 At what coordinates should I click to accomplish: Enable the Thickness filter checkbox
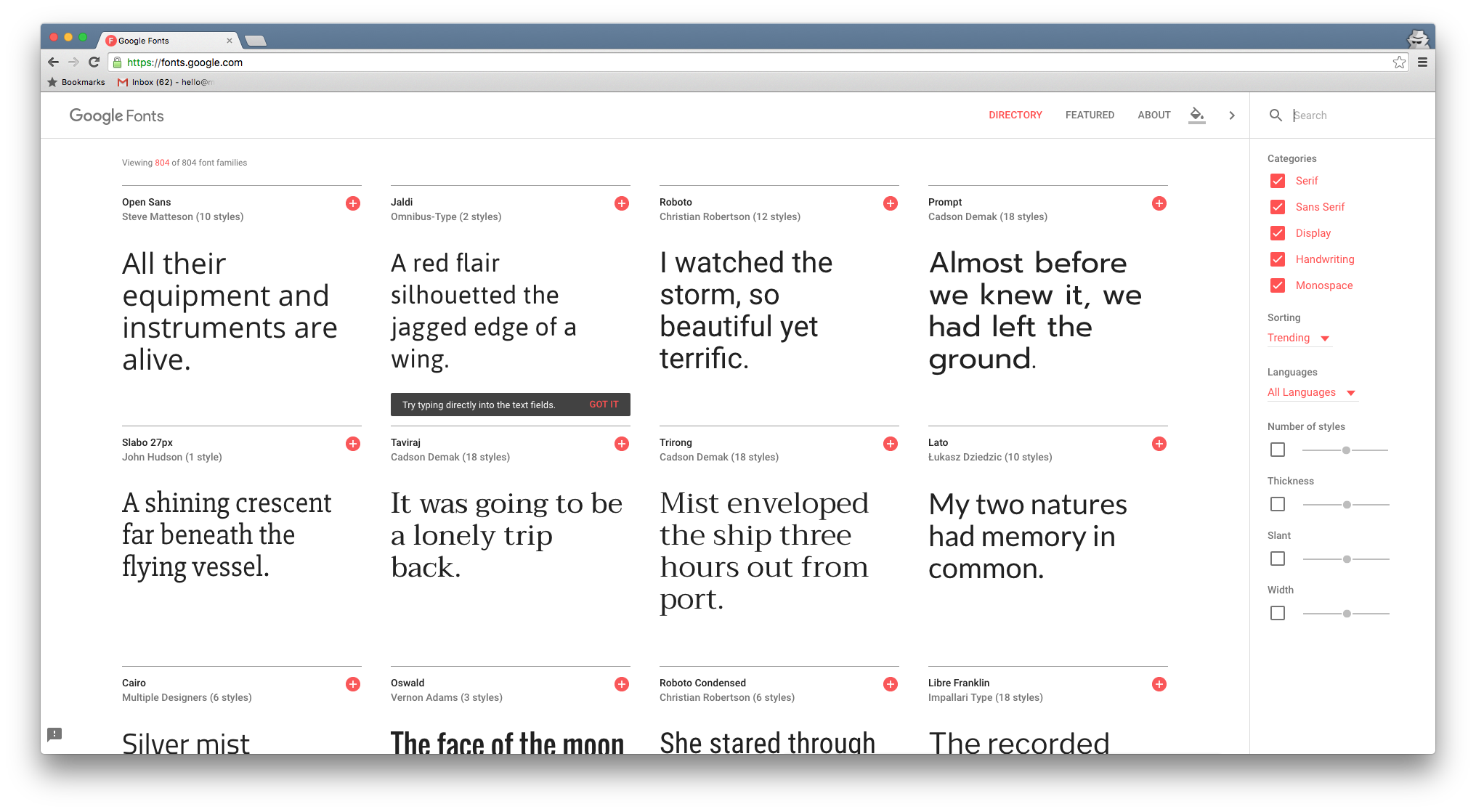pyautogui.click(x=1278, y=504)
